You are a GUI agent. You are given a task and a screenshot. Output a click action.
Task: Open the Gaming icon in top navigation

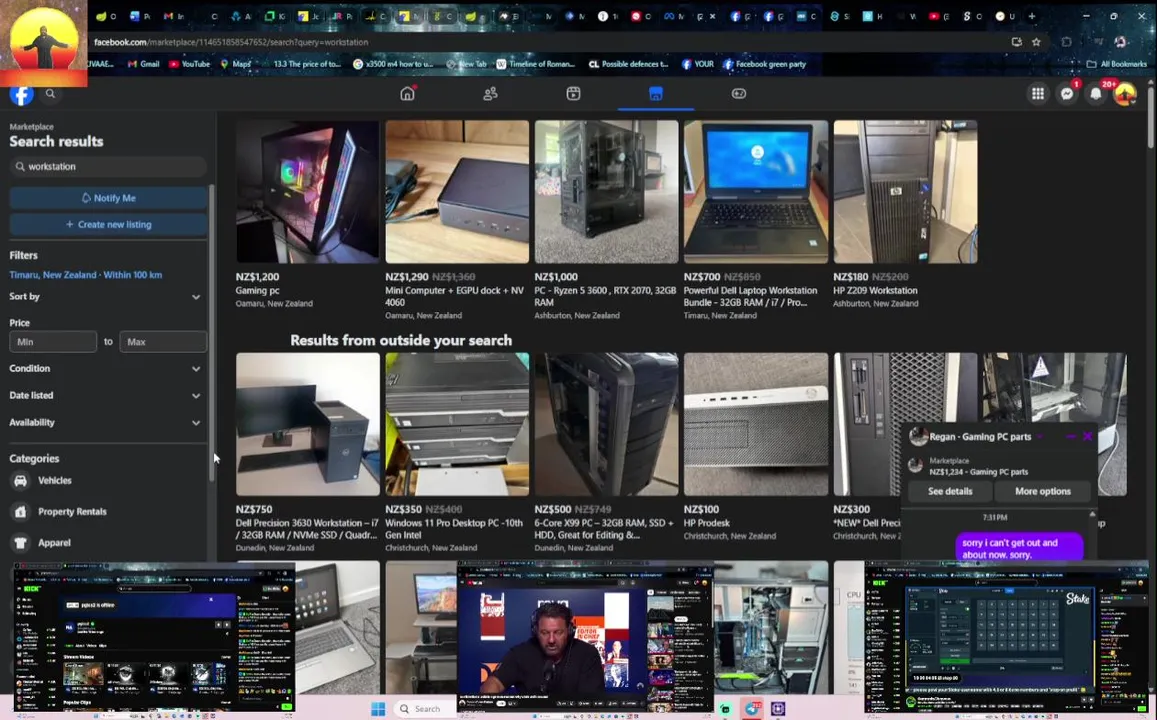click(x=739, y=94)
